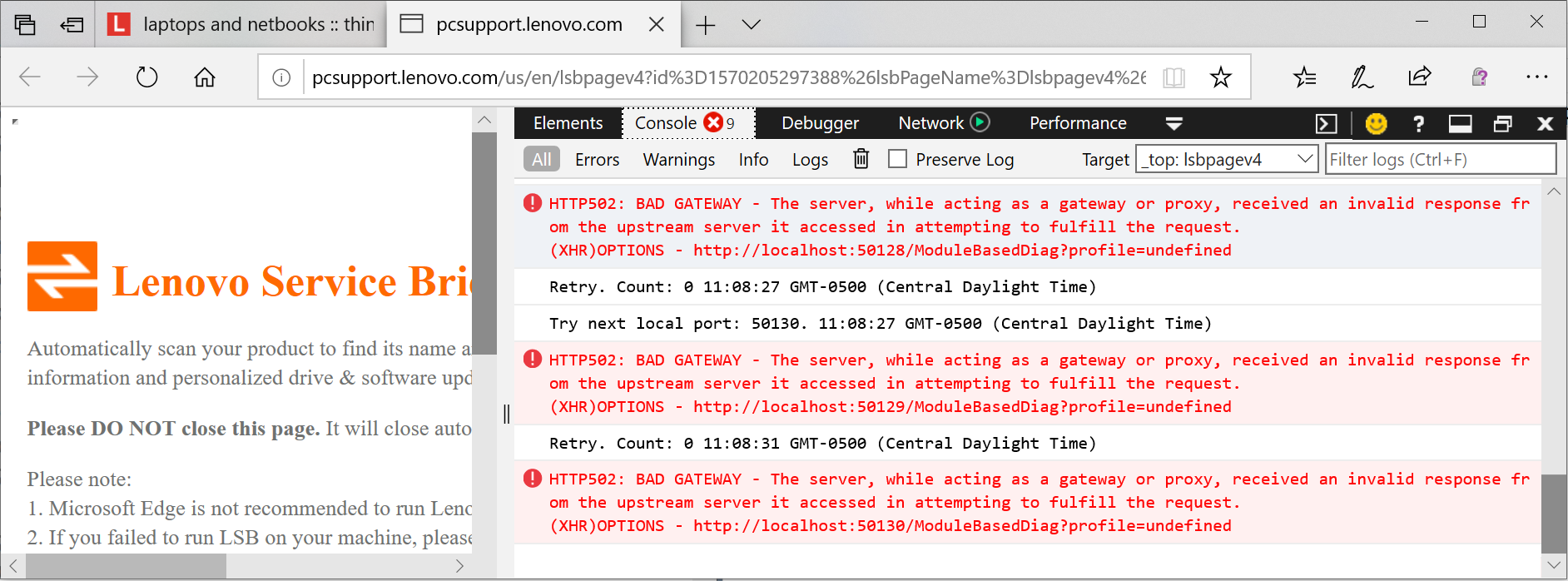Viewport: 1568px width, 581px height.
Task: Open DevTools help question mark
Action: [x=1418, y=124]
